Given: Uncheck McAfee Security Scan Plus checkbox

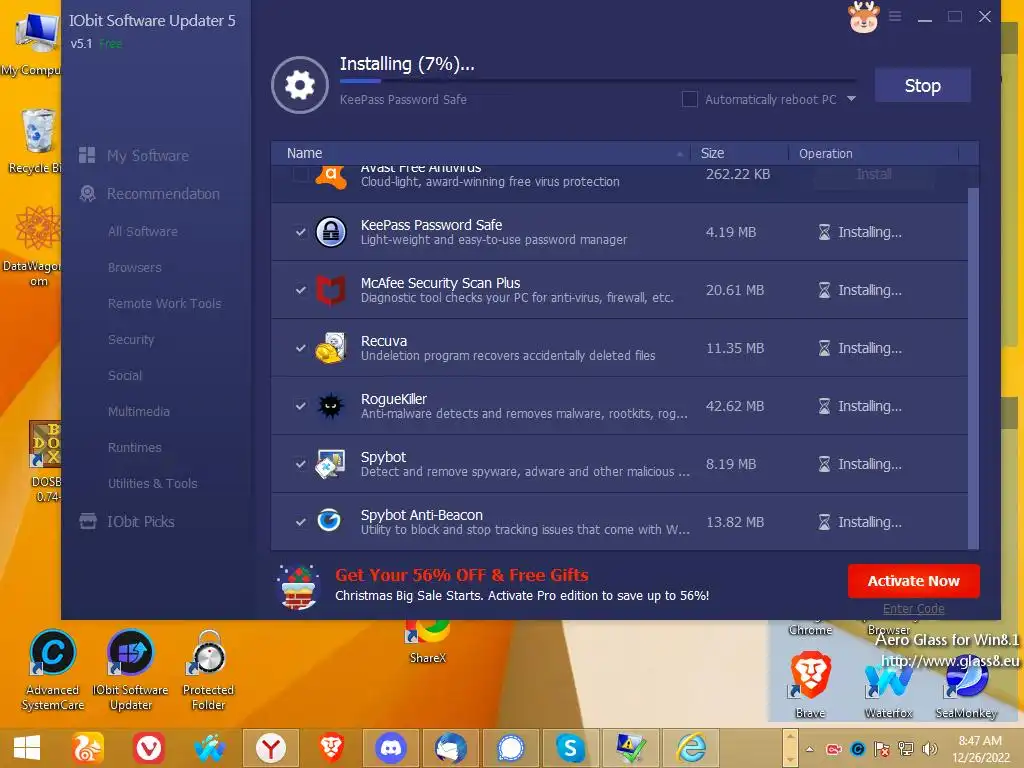Looking at the screenshot, I should tap(300, 290).
